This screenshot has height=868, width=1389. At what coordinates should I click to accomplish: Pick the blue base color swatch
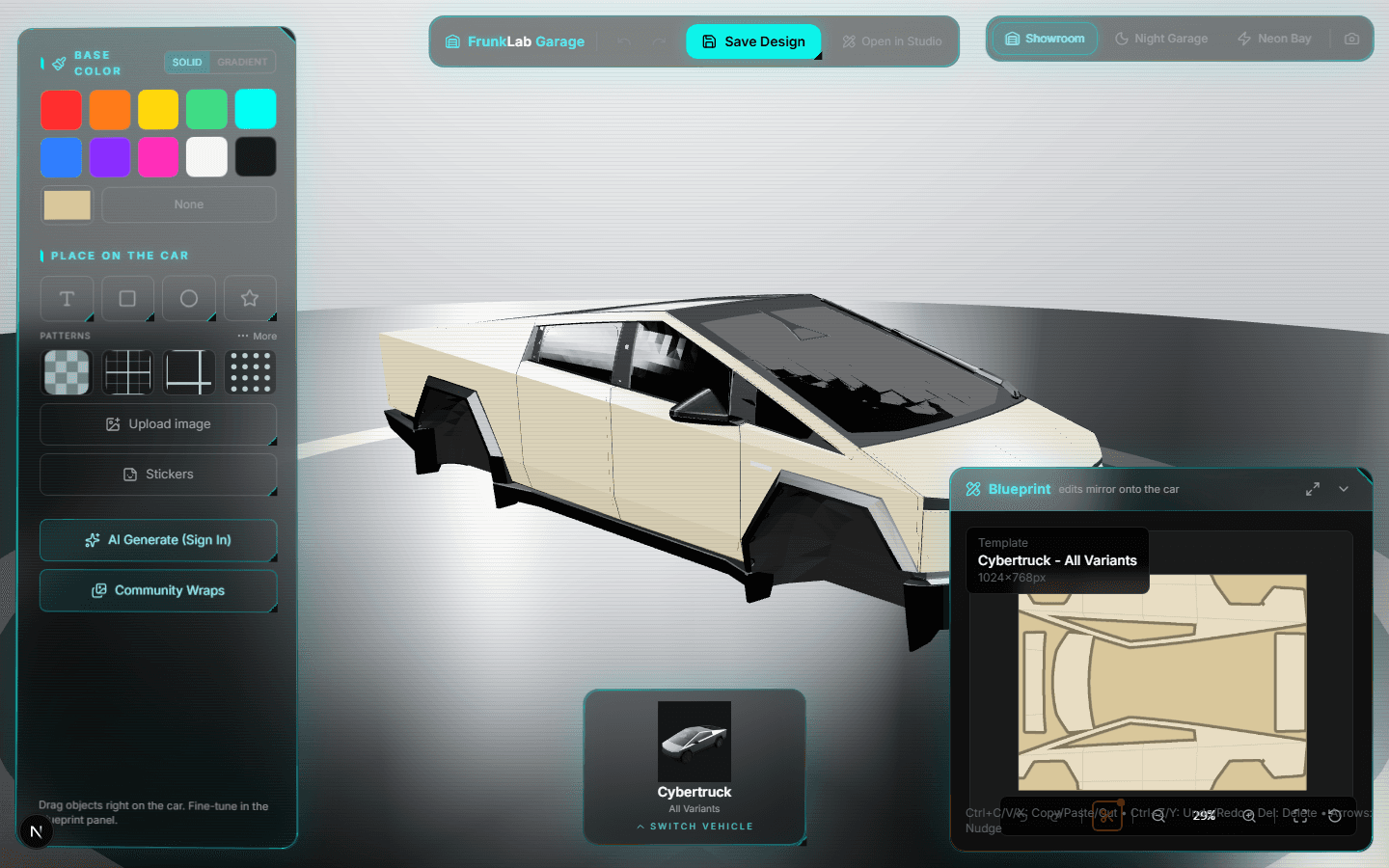(62, 156)
